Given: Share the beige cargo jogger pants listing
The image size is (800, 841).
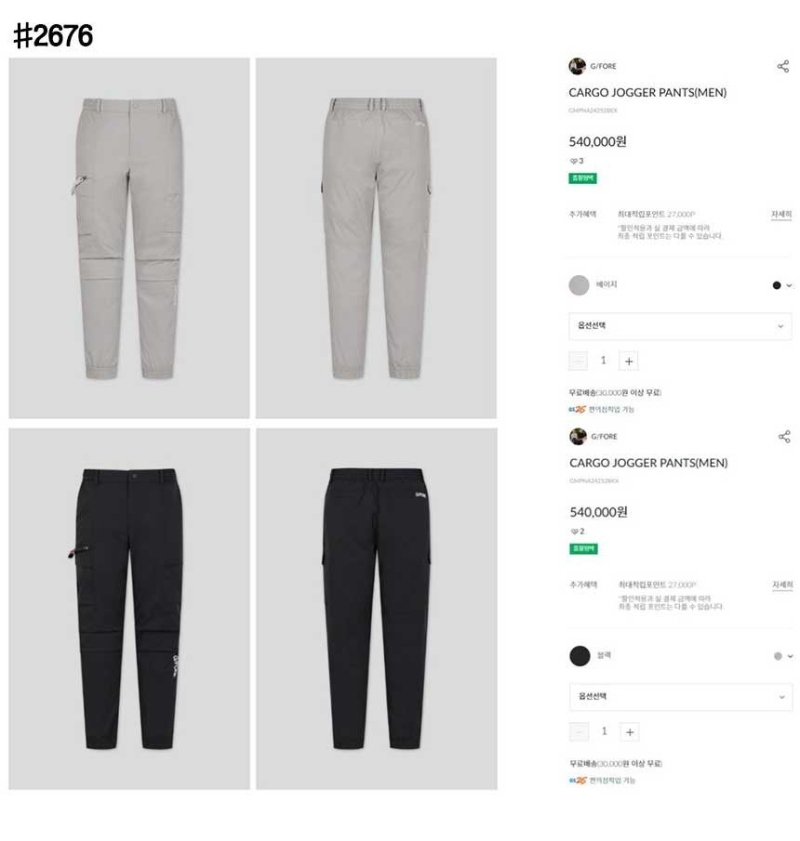Looking at the screenshot, I should pyautogui.click(x=782, y=66).
